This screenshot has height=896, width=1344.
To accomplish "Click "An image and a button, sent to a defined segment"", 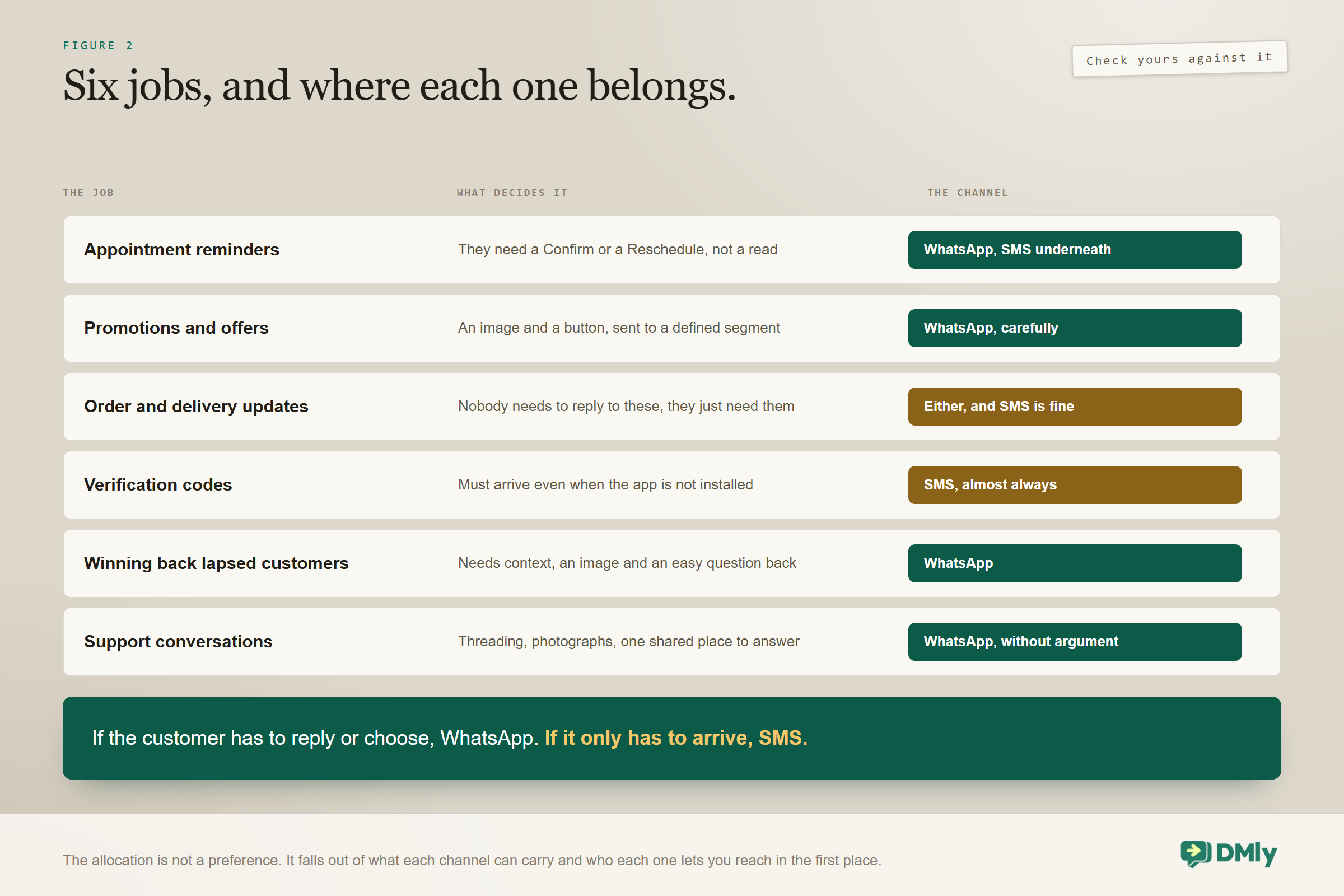I will [619, 328].
